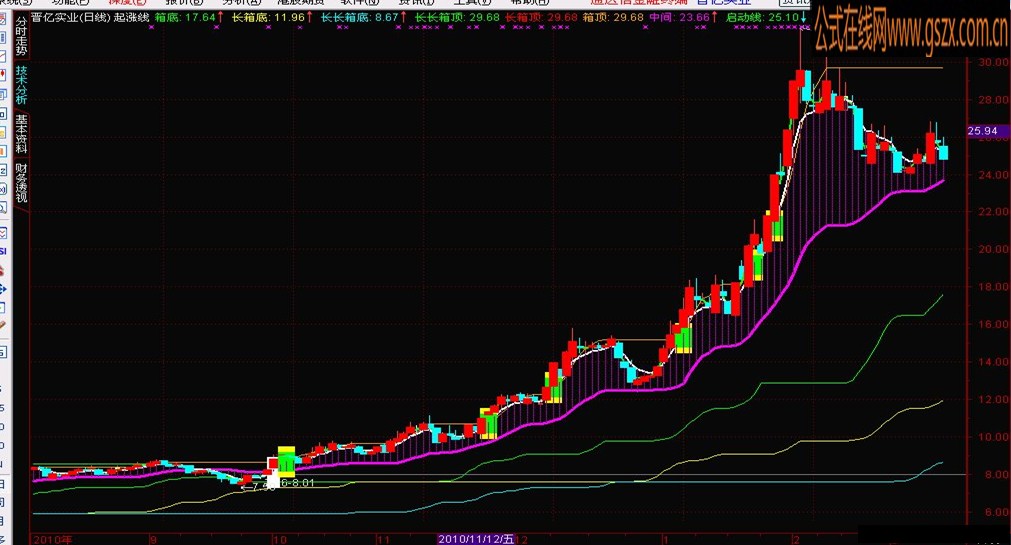Open the 帮助(H) menu

tap(529, 2)
